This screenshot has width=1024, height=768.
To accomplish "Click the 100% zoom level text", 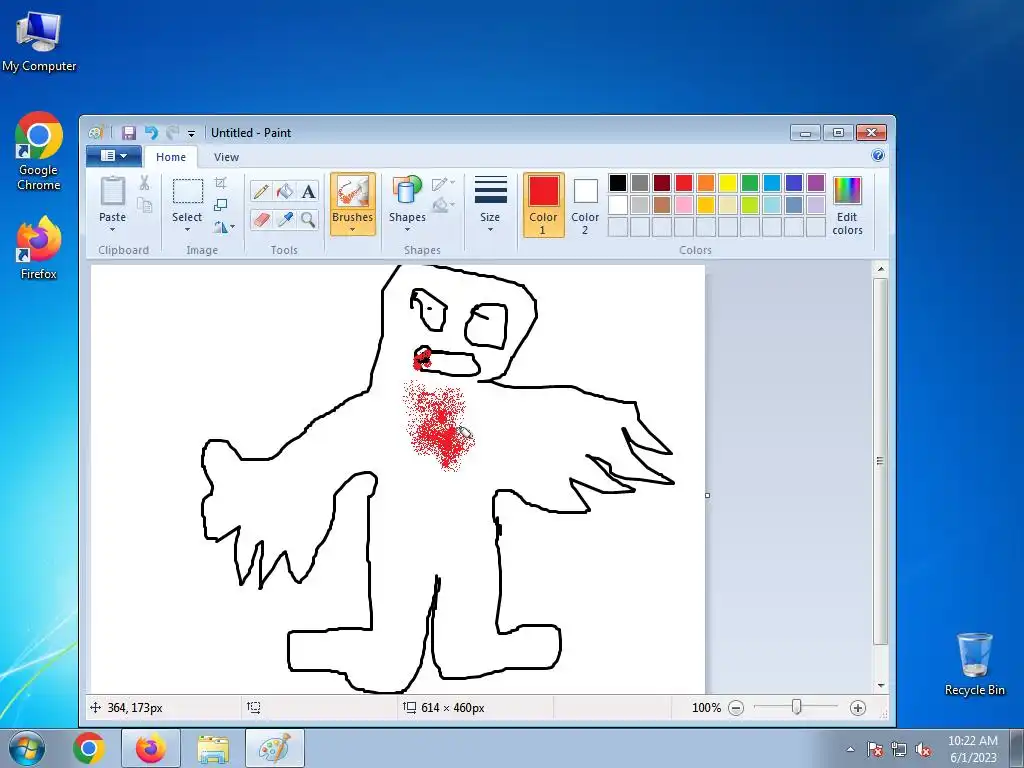I will pos(707,708).
